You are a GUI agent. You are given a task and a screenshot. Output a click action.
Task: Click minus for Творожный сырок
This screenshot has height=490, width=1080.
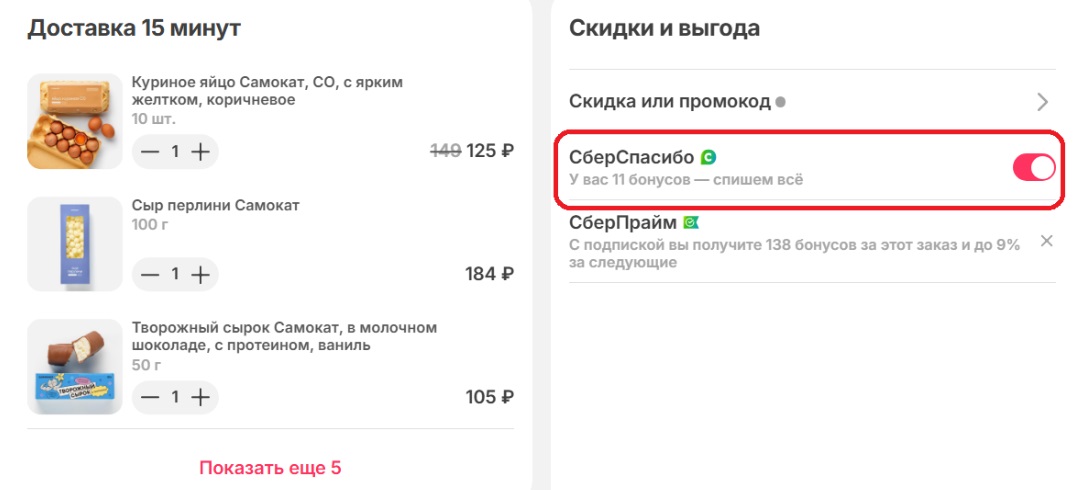click(x=149, y=398)
